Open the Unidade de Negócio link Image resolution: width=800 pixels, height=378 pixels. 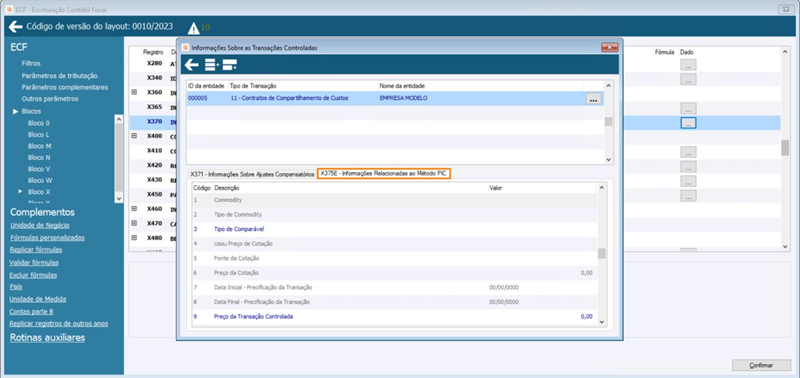40,225
